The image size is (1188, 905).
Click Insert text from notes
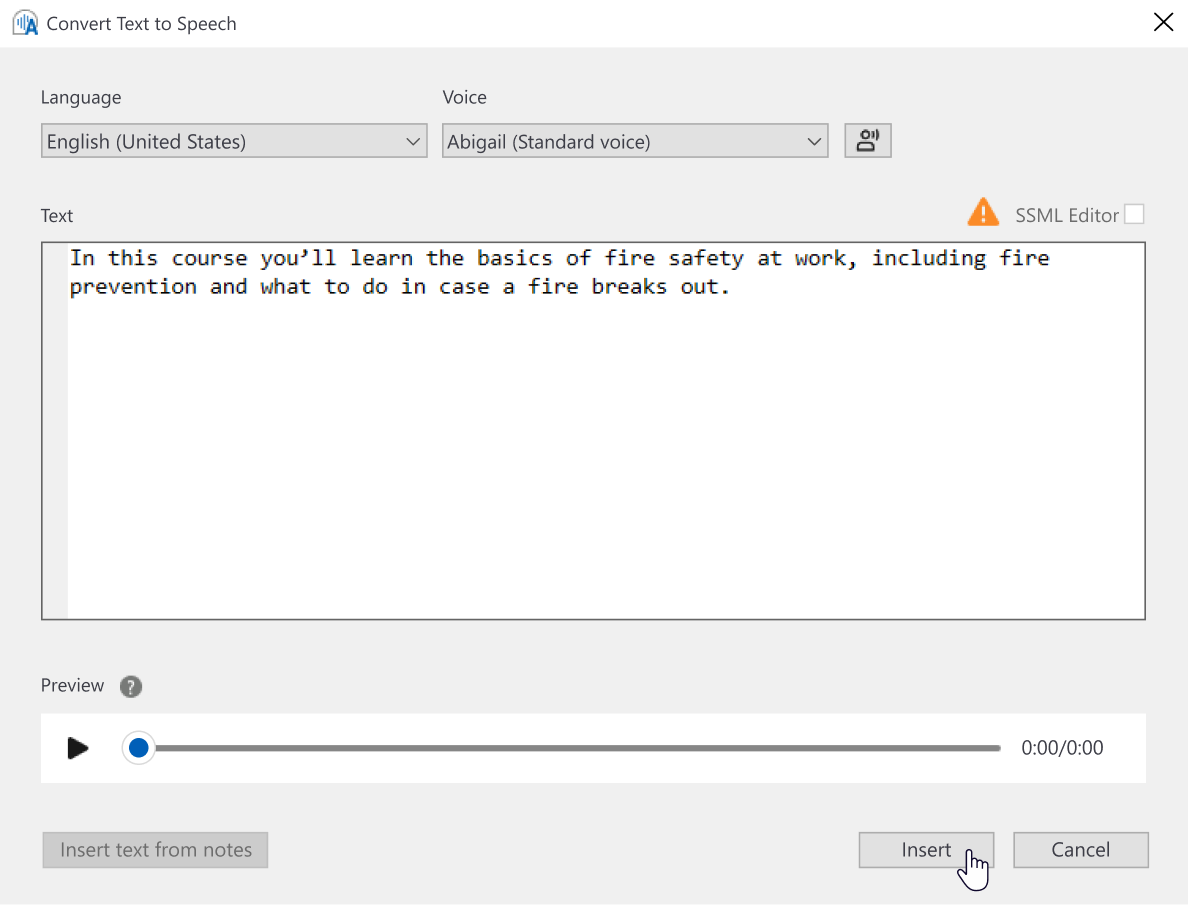(155, 849)
